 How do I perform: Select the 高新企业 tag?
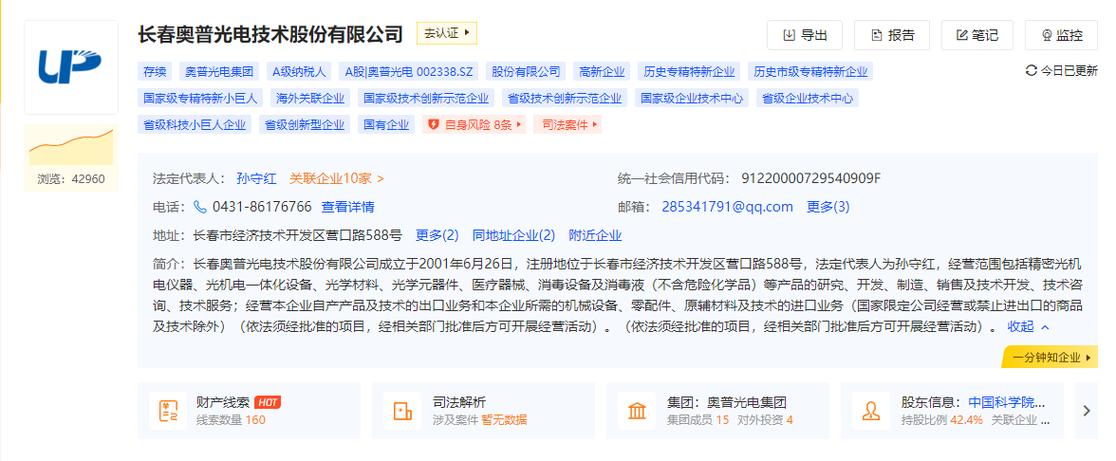tap(602, 71)
